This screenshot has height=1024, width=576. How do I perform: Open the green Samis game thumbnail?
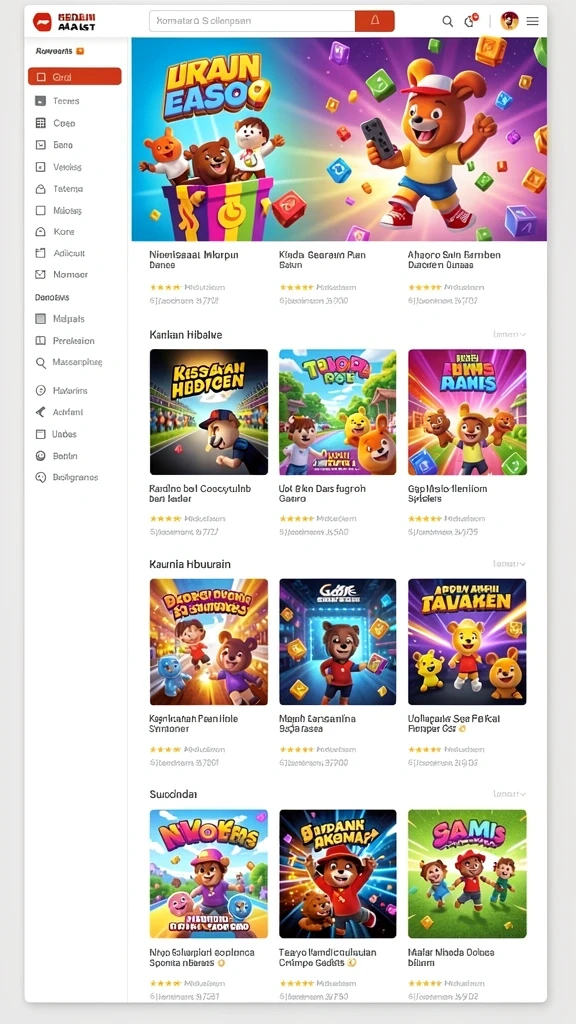467,874
